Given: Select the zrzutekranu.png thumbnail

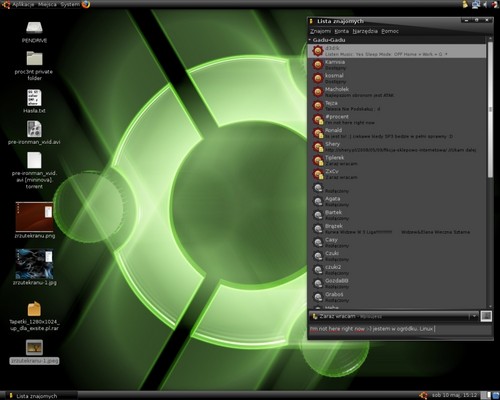Looking at the screenshot, I should (x=34, y=217).
